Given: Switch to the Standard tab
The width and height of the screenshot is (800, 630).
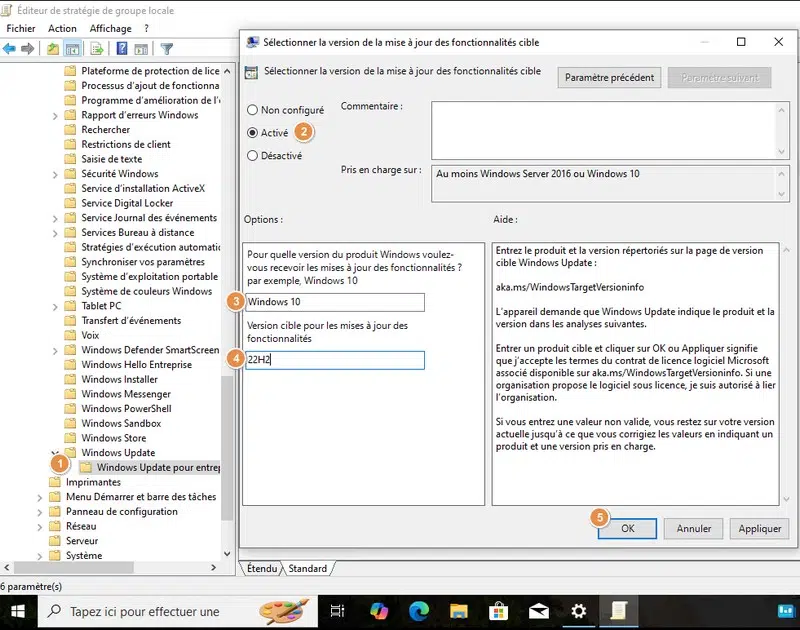Looking at the screenshot, I should click(307, 569).
